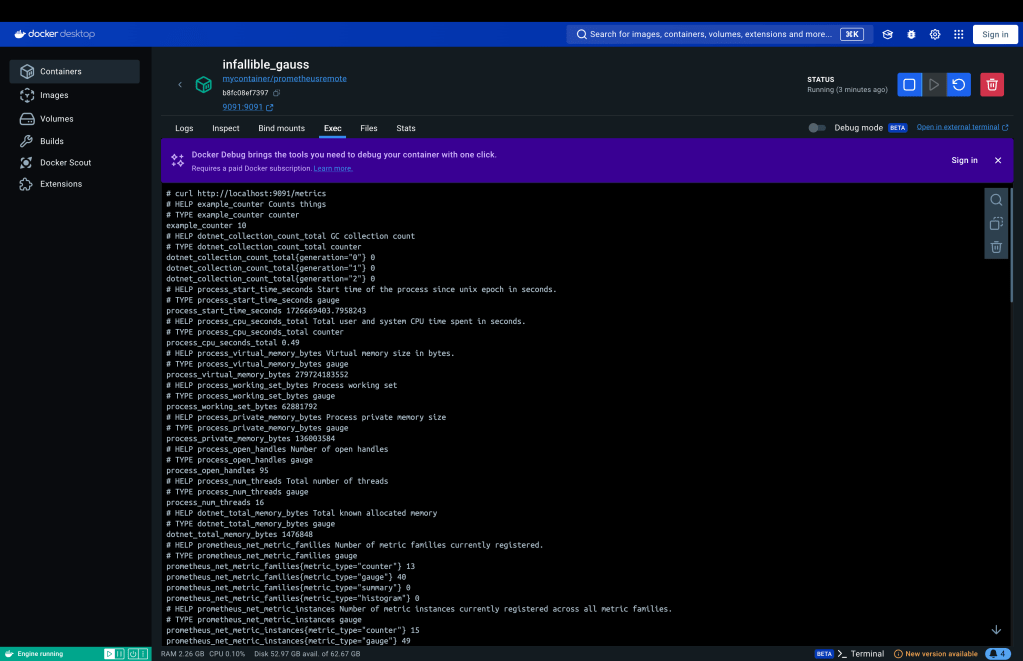Search within the terminal output
Screen dimensions: 1023x661
pyautogui.click(x=996, y=200)
